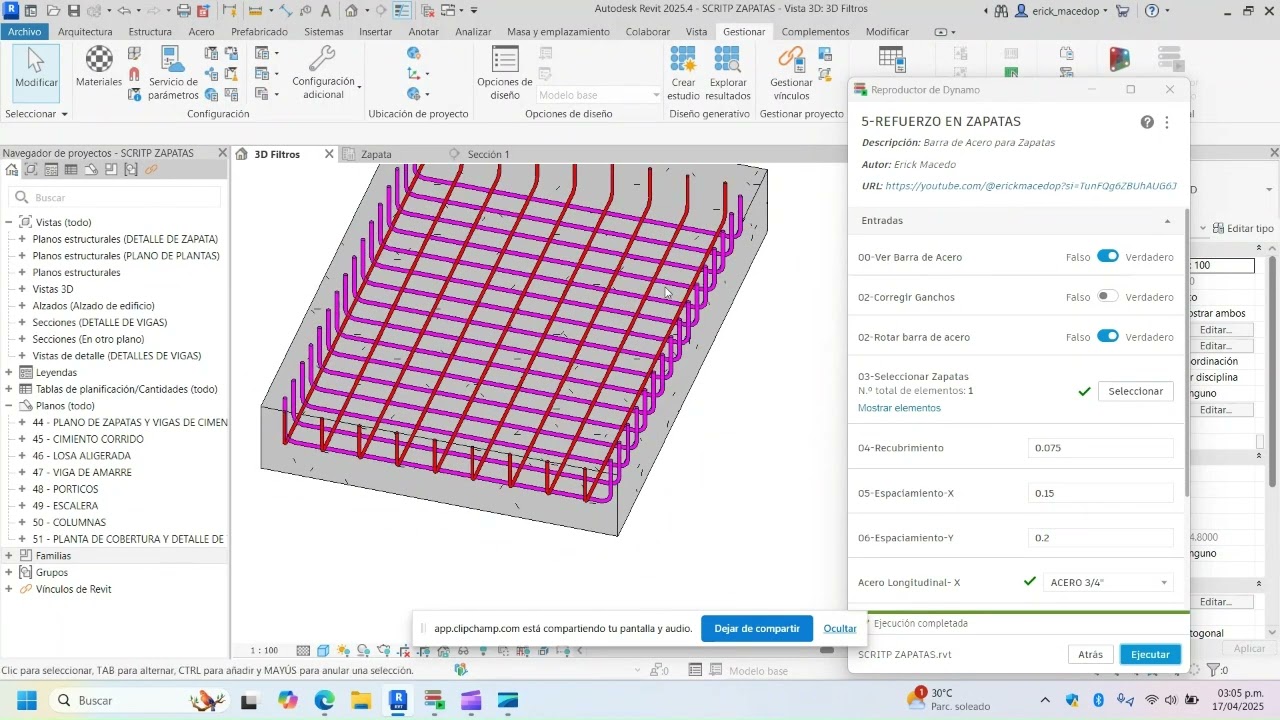Screen dimensions: 1280x720
Task: Click the Undo arrow in quick access toolbar
Action: point(123,11)
